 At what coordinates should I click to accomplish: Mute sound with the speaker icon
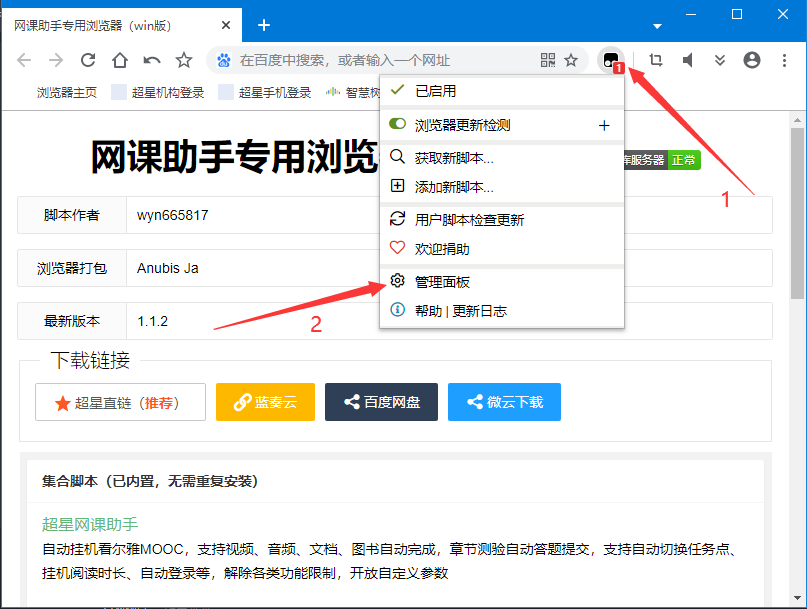(x=688, y=60)
